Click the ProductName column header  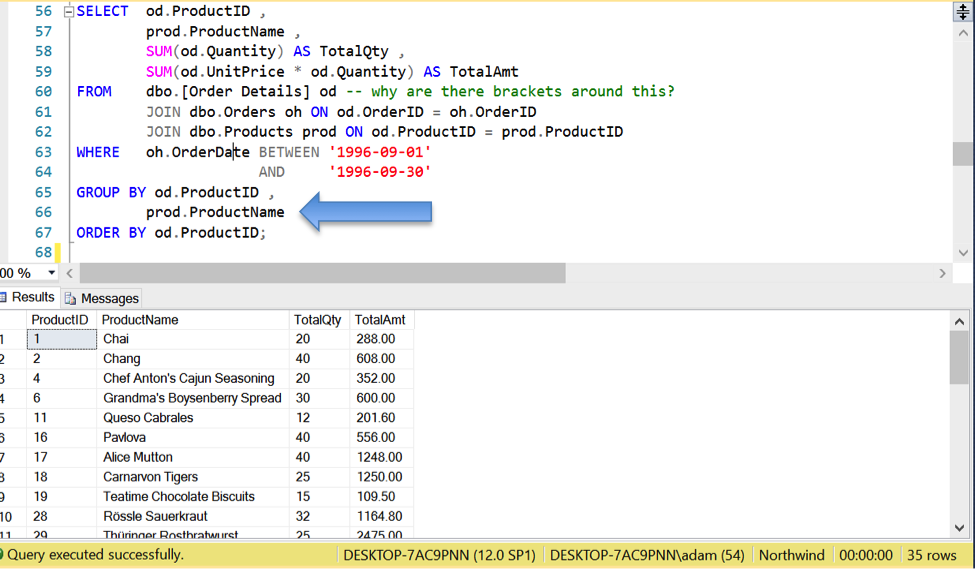pyautogui.click(x=193, y=320)
